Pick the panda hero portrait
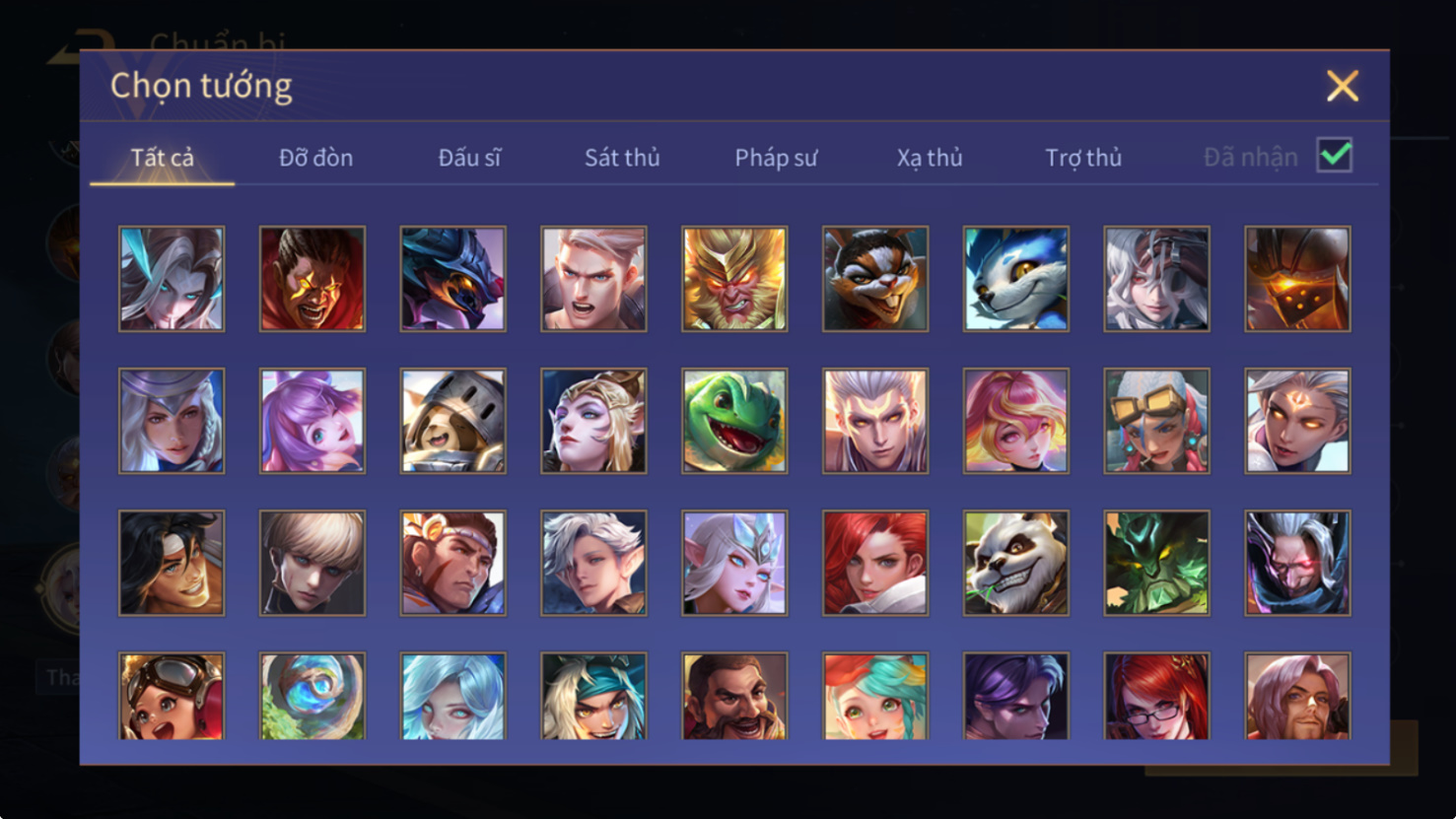 point(1016,563)
